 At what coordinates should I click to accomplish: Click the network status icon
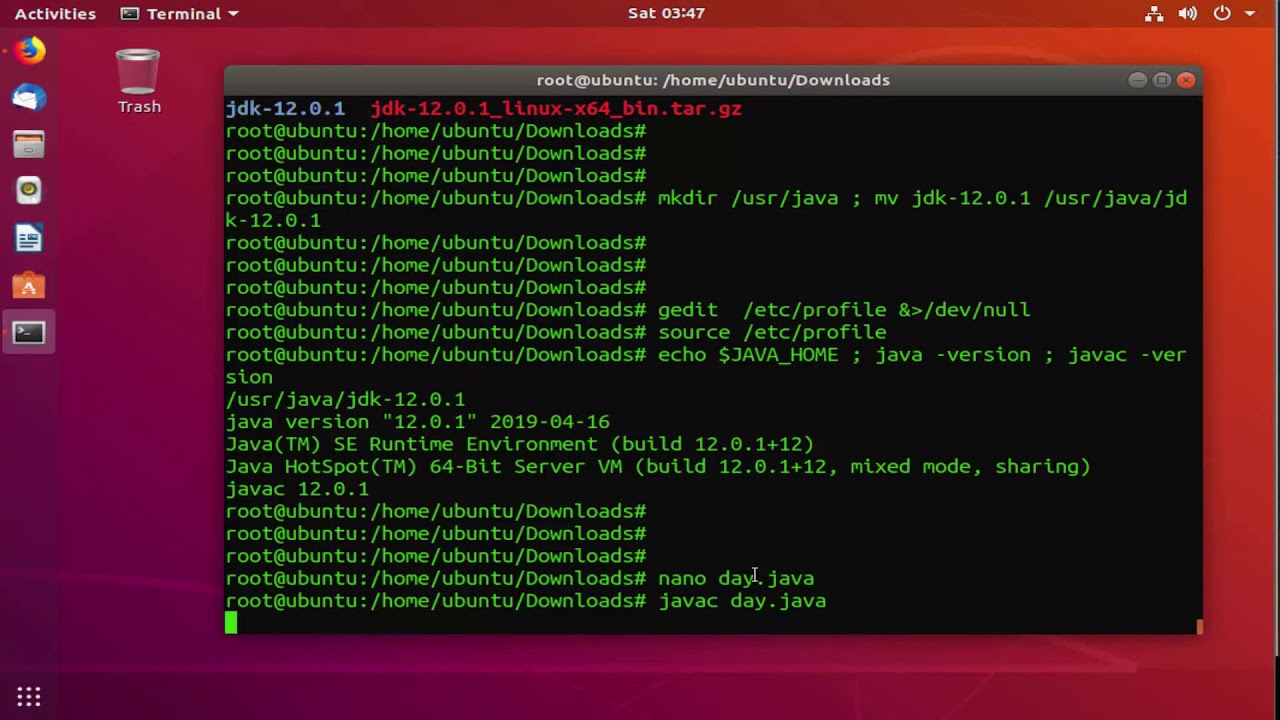pyautogui.click(x=1154, y=14)
